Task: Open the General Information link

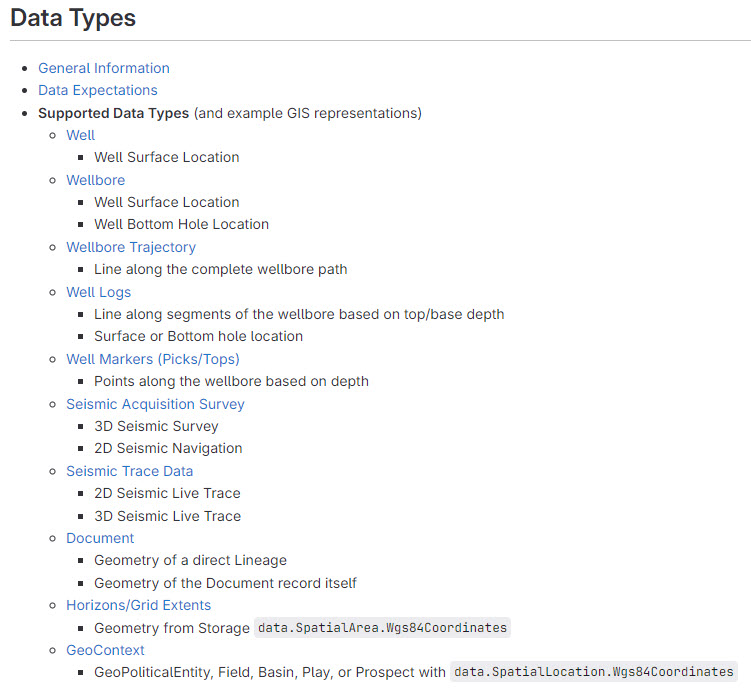Action: 104,68
